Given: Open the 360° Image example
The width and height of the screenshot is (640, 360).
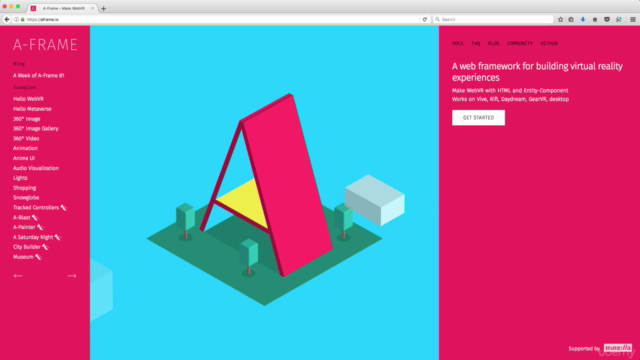Looking at the screenshot, I should point(27,119).
